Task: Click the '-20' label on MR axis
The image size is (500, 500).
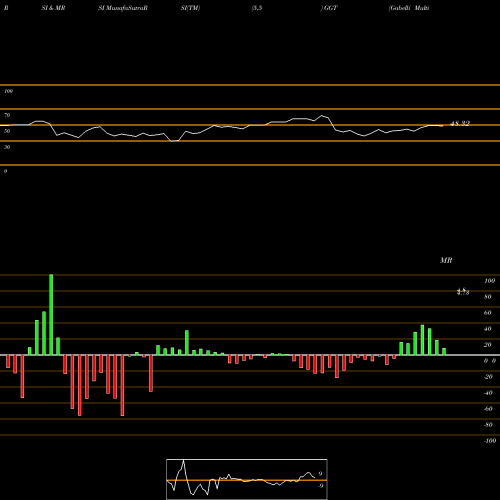Action: click(488, 377)
